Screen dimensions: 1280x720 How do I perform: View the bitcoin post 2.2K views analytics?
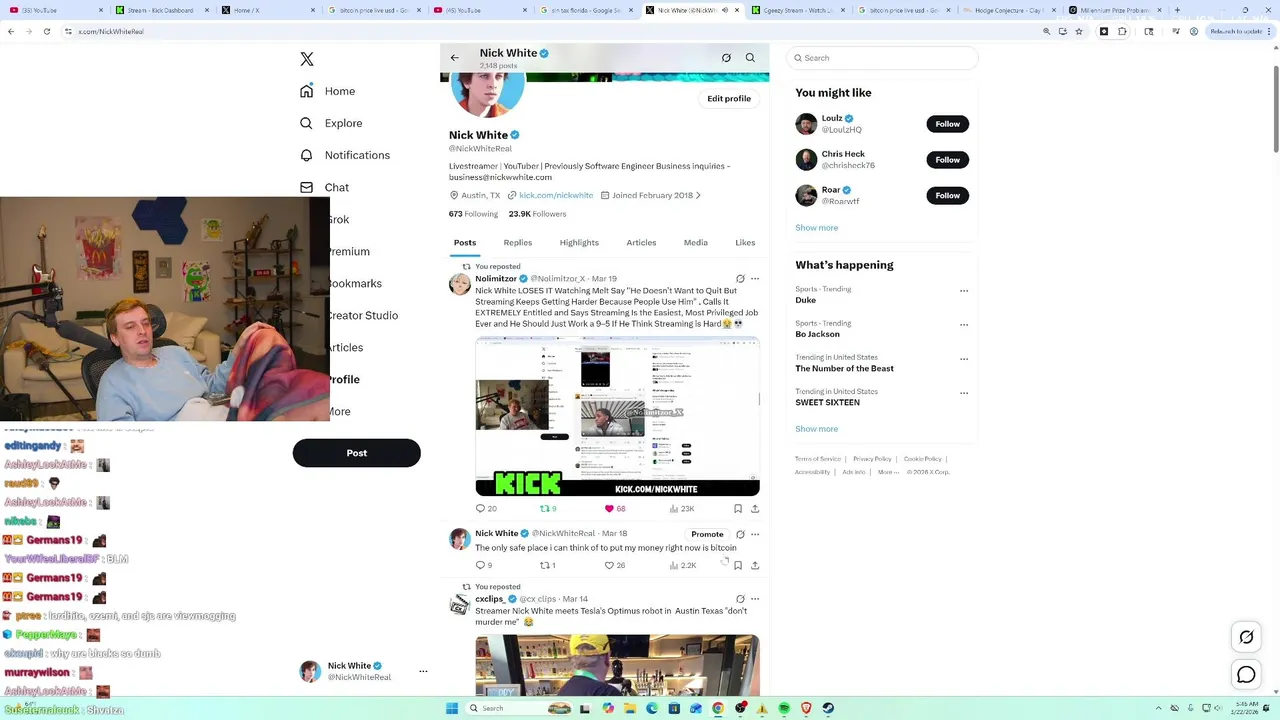[x=682, y=565]
